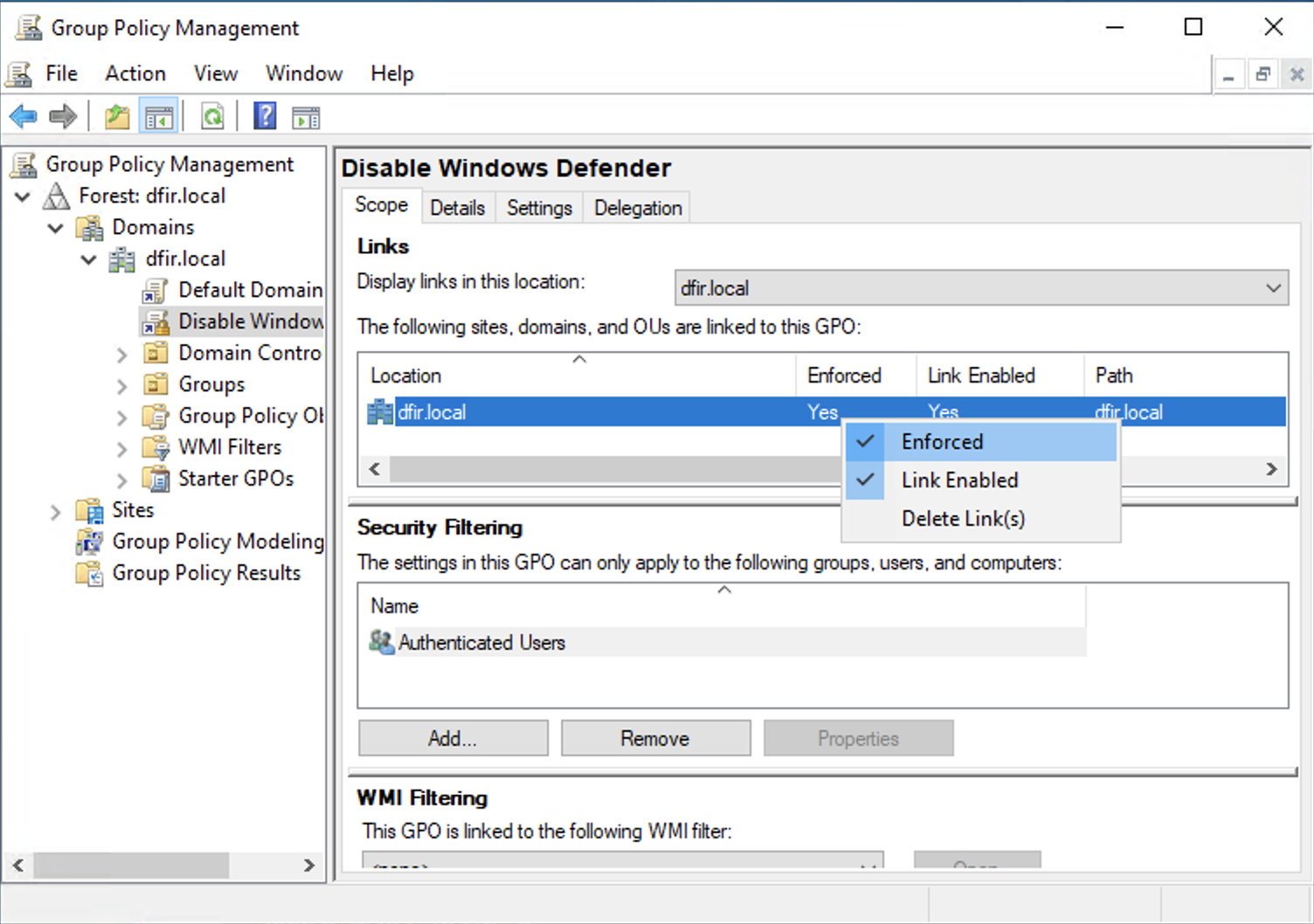Toggle Link Enabled in context menu
1314x924 pixels.
pos(959,480)
